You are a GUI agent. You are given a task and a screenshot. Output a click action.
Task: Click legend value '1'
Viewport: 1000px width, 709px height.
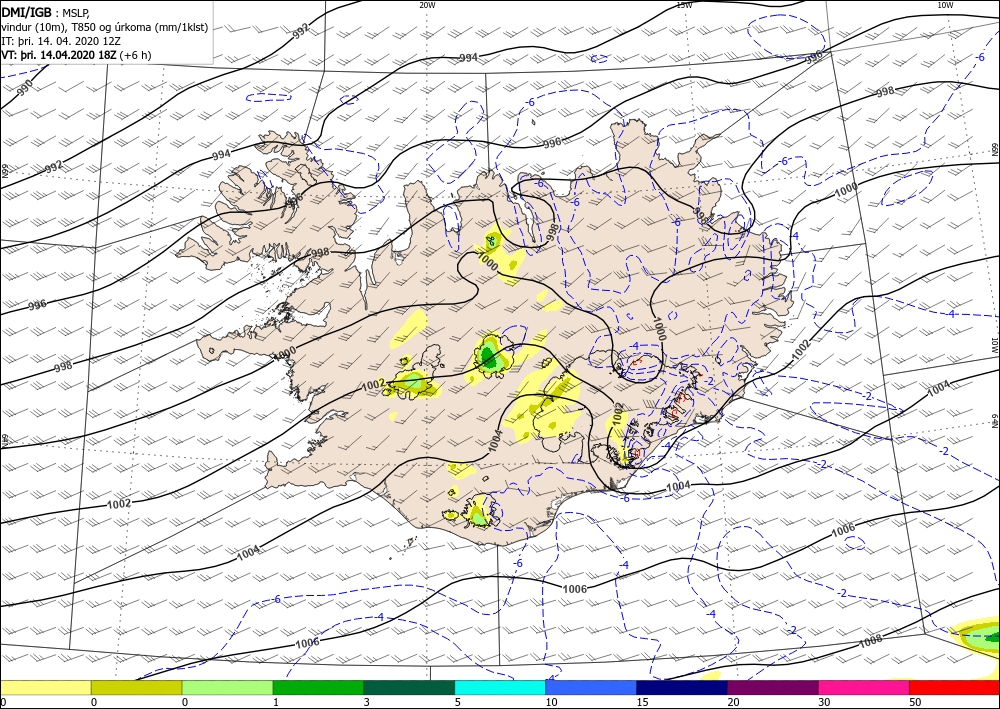click(x=276, y=702)
